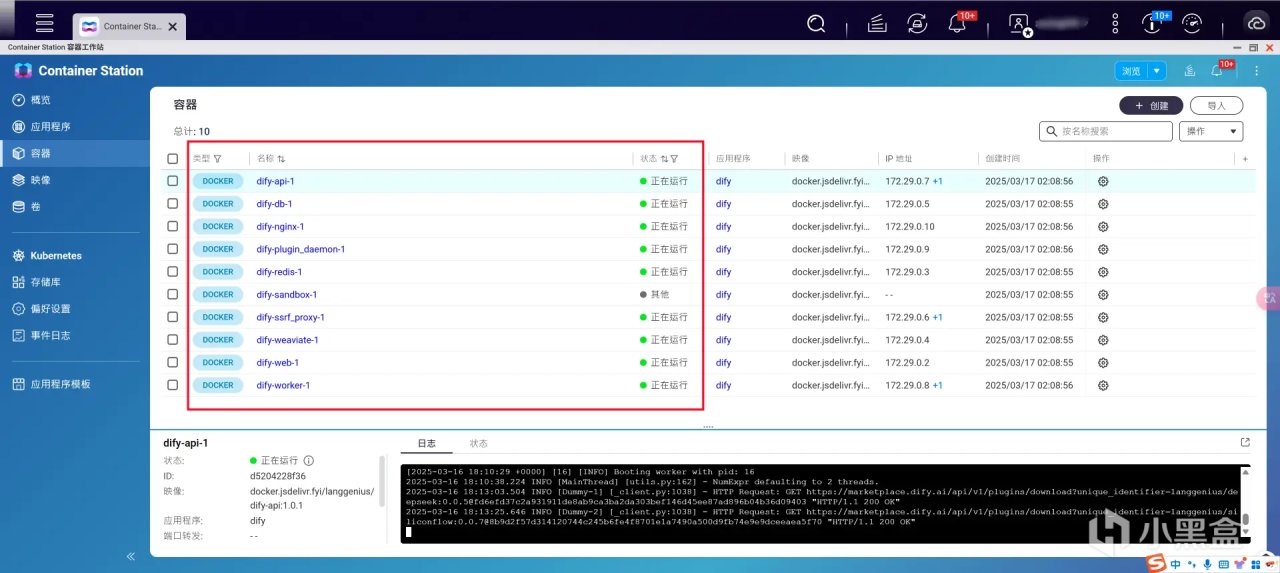Click the 导入 import button

coord(1216,105)
